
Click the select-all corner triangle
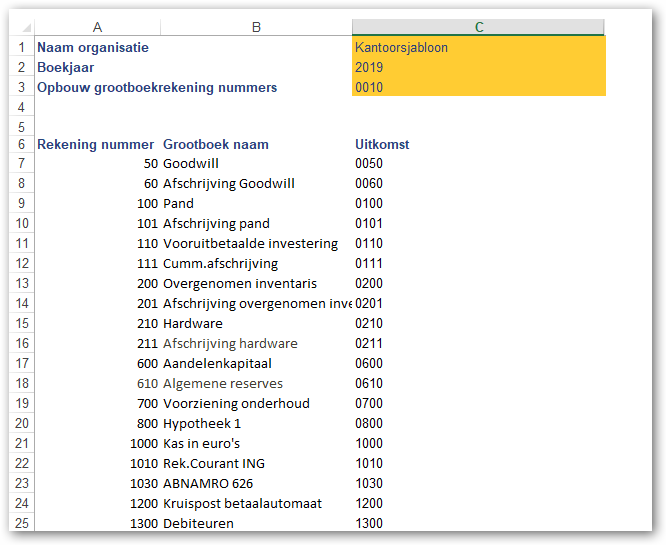pos(26,28)
